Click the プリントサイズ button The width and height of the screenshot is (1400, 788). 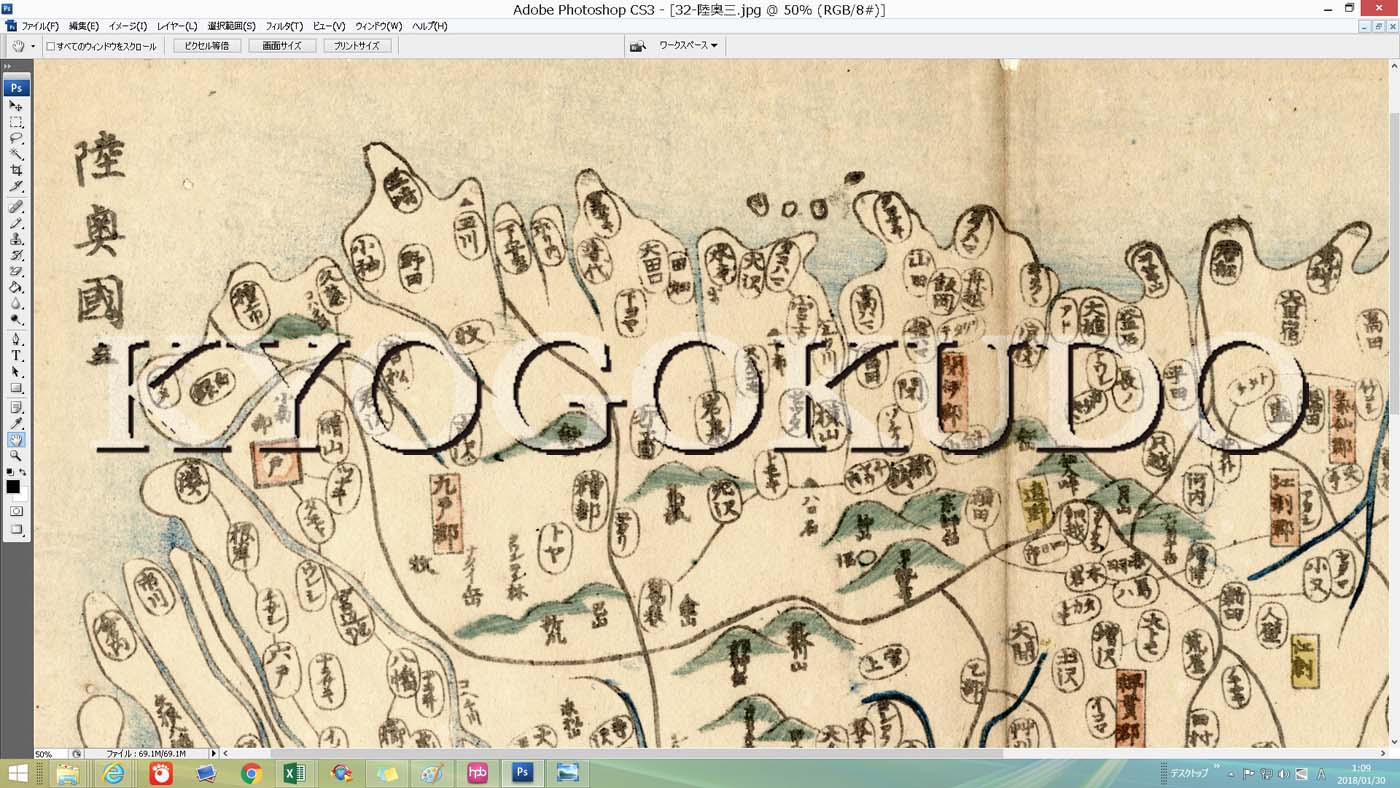[357, 46]
